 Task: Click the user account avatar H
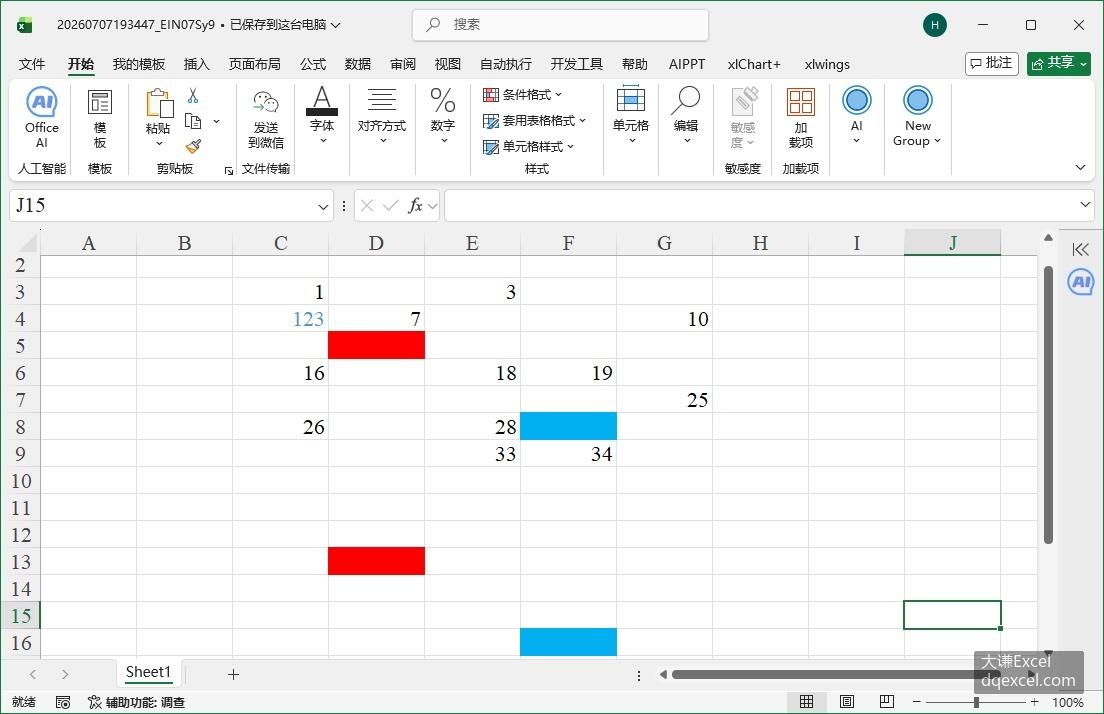[x=934, y=25]
